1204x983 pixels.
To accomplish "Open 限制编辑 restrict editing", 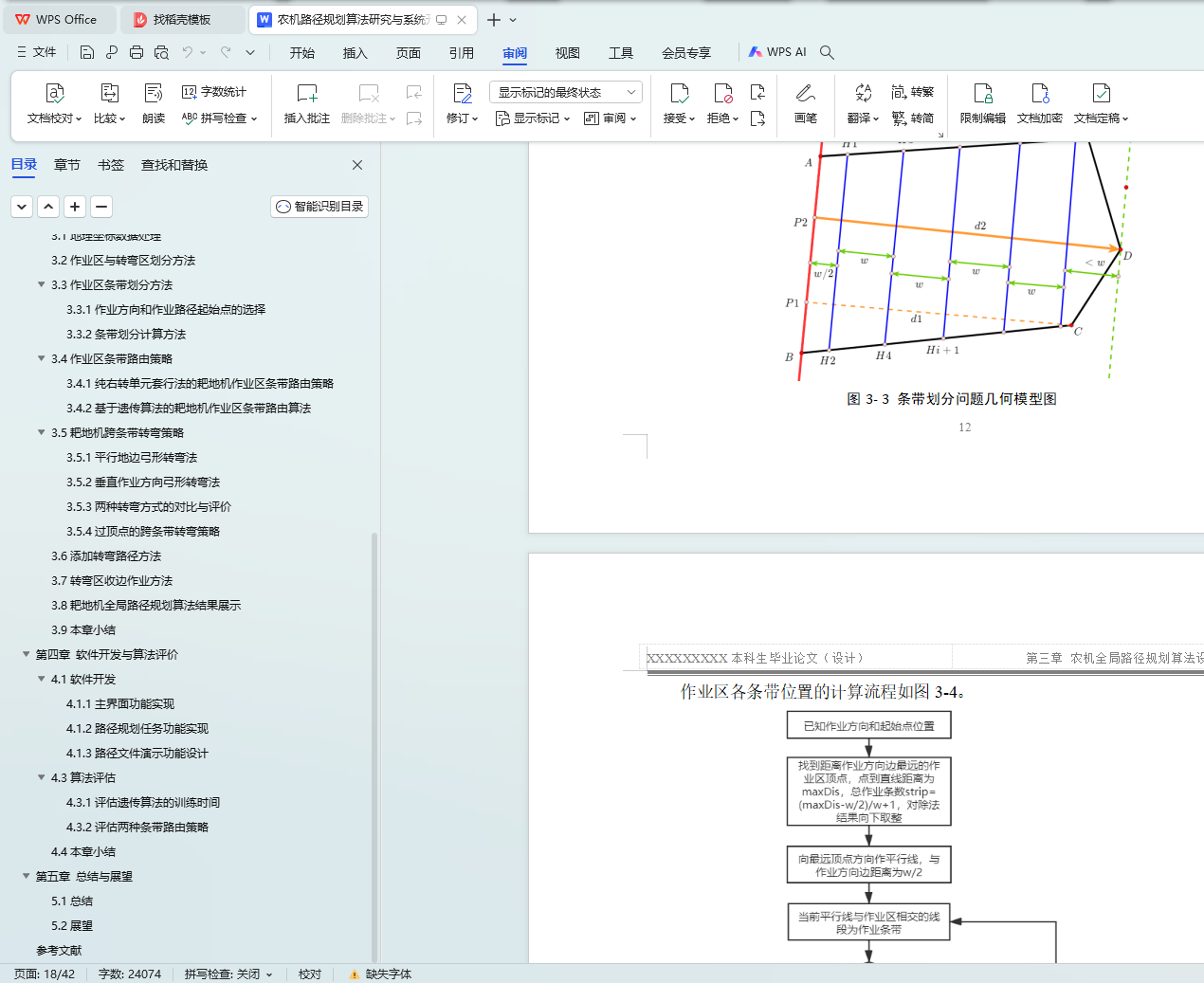I will tap(982, 104).
